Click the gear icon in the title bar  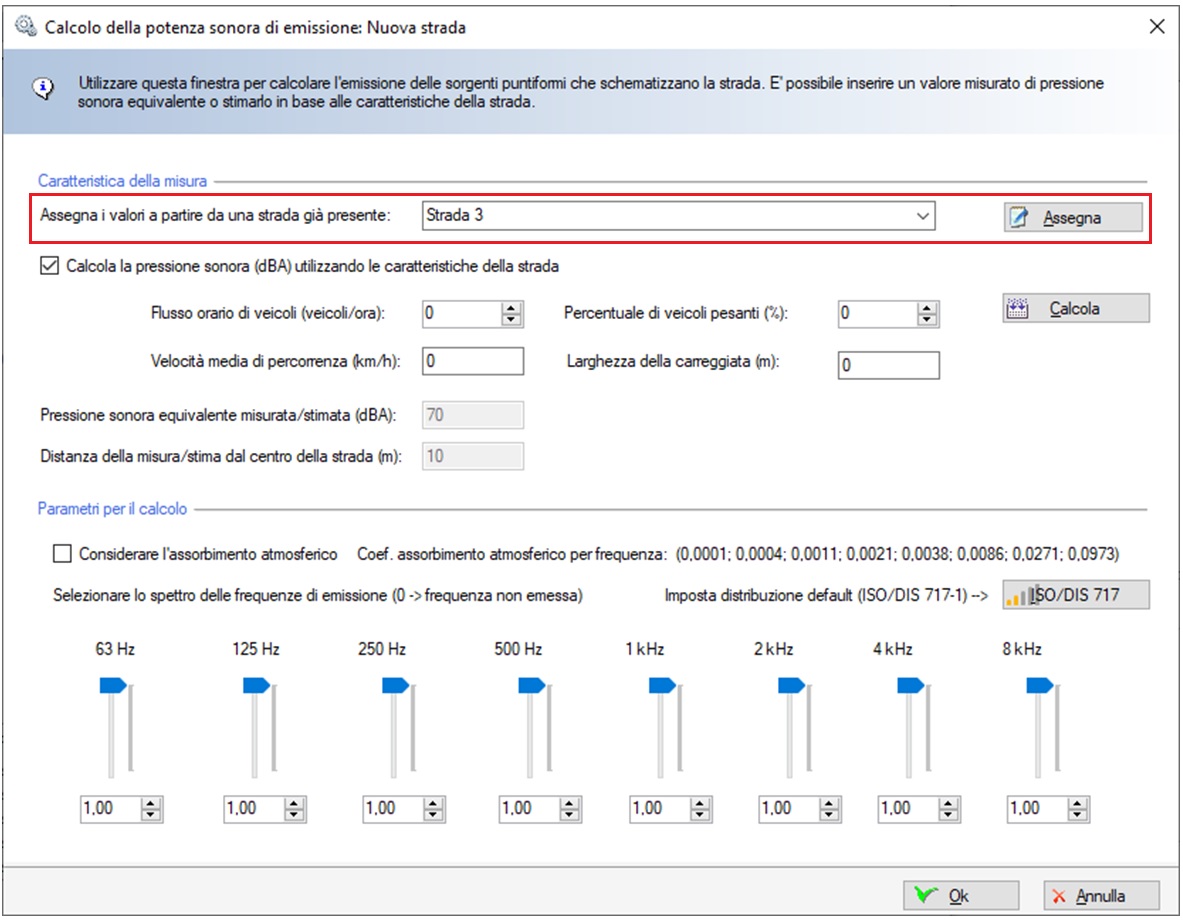click(26, 27)
